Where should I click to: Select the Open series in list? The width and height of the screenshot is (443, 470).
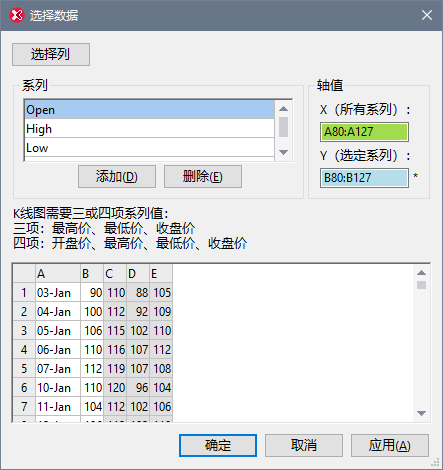pyautogui.click(x=150, y=110)
